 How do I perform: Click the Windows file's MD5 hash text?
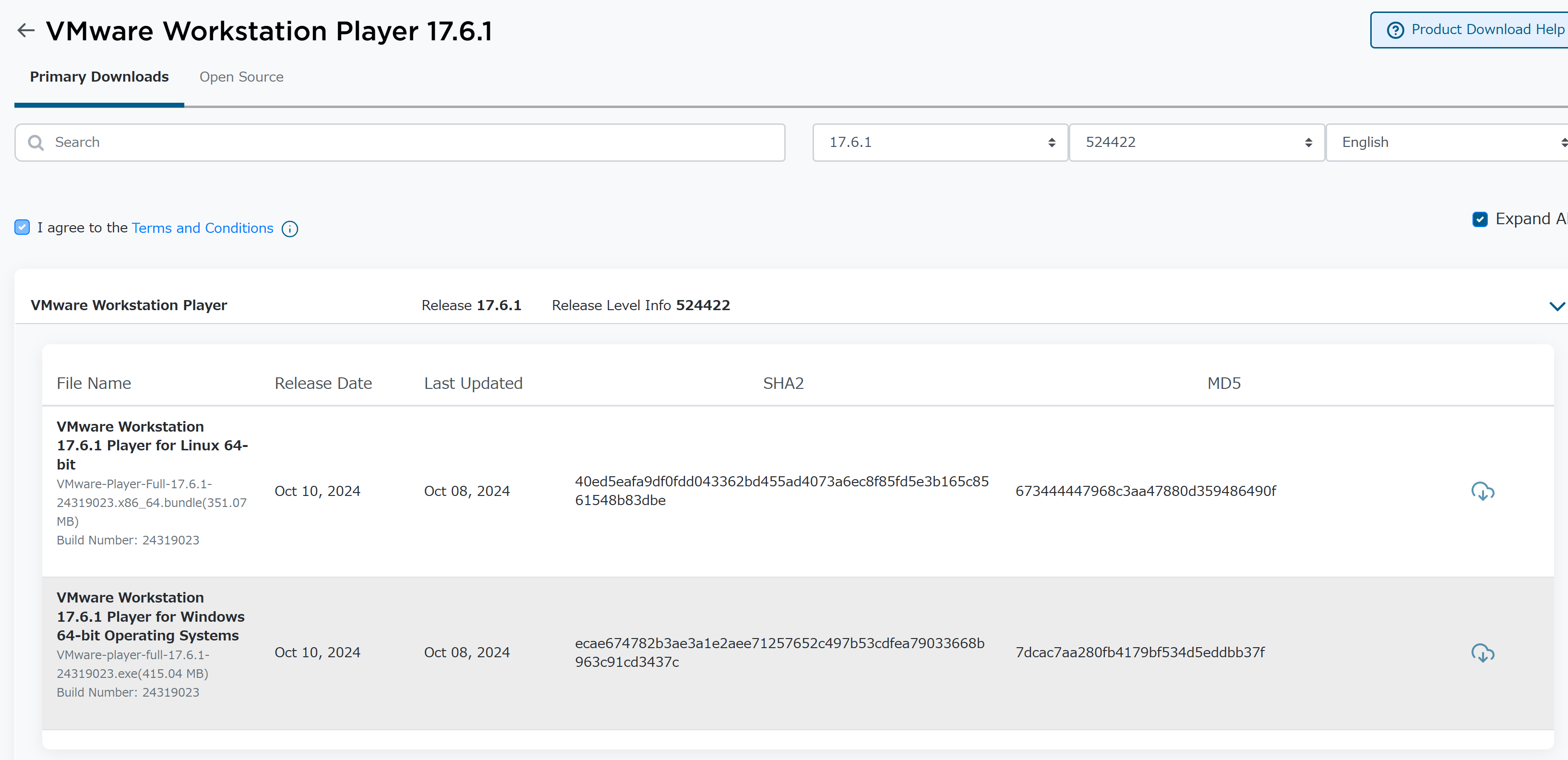click(x=1139, y=653)
